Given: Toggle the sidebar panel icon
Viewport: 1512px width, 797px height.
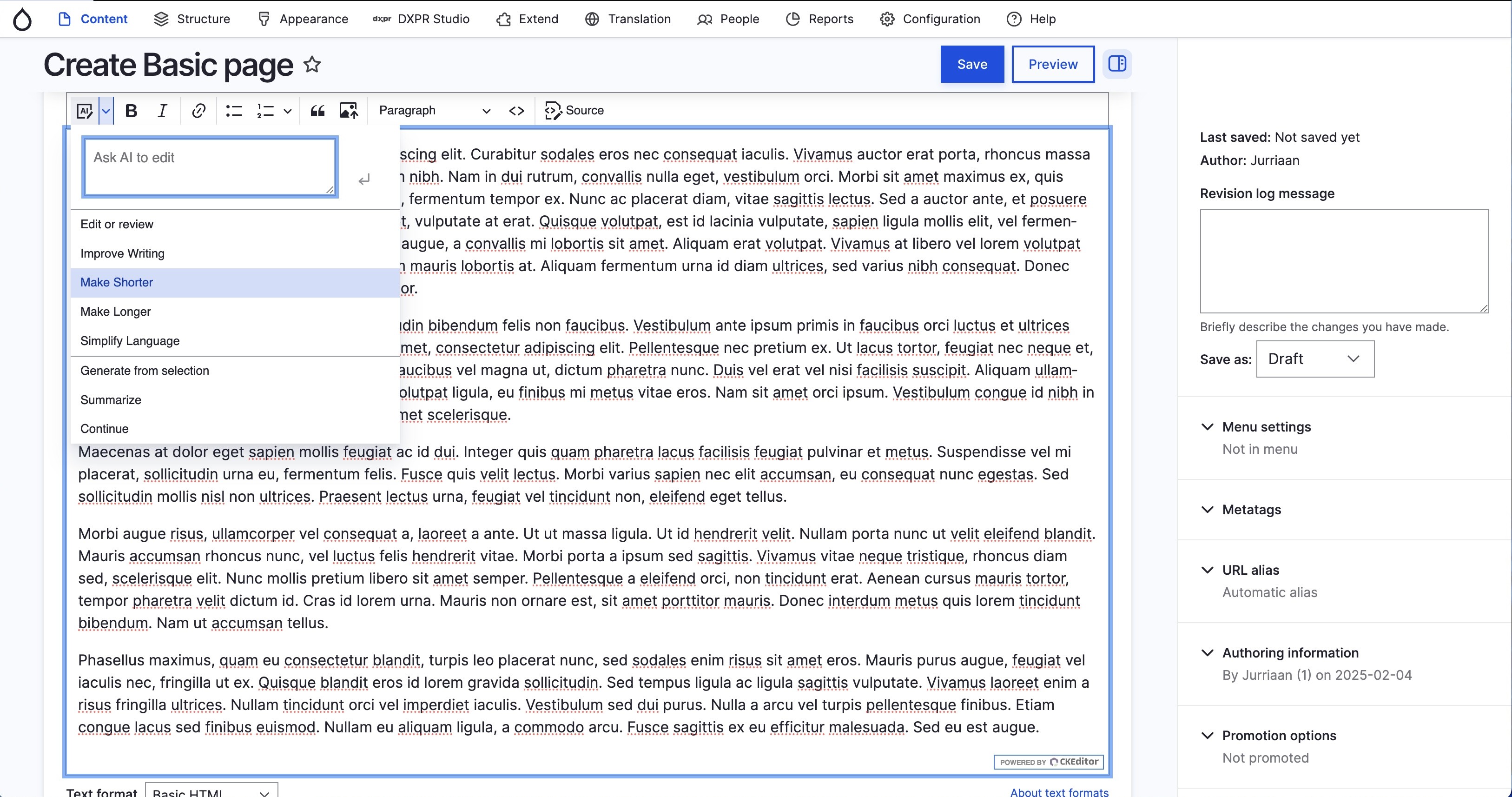Looking at the screenshot, I should (1117, 63).
